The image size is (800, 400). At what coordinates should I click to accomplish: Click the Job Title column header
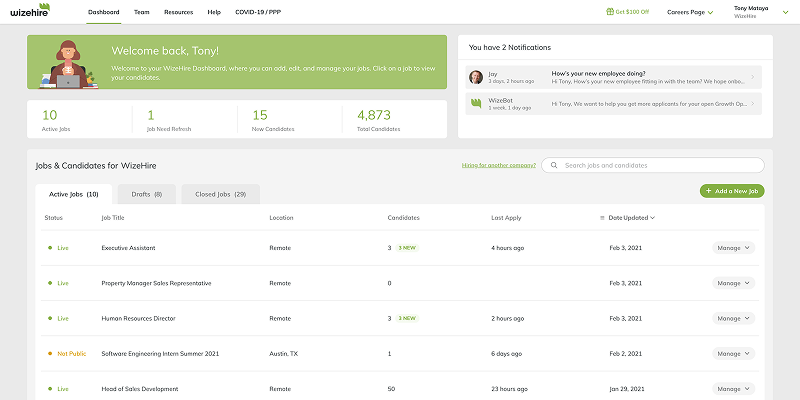pos(113,218)
